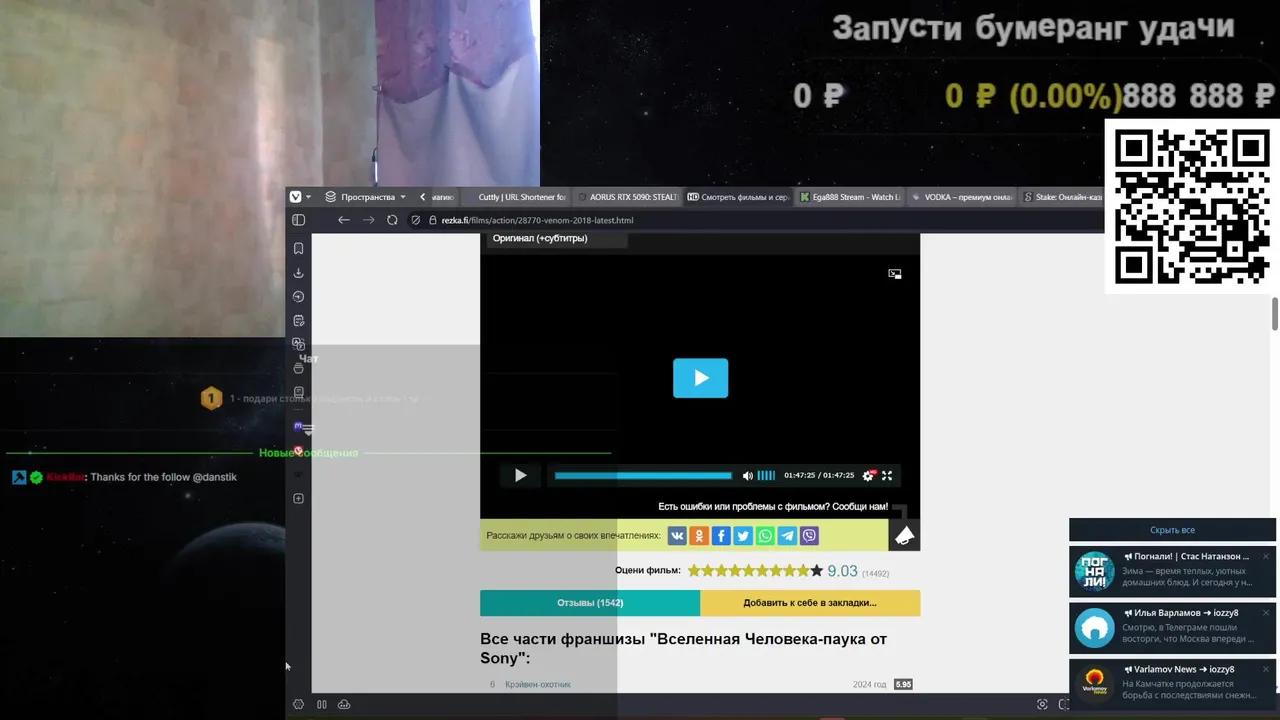Open the Пространства workspaces dropdown
The height and width of the screenshot is (720, 1280).
pyautogui.click(x=365, y=197)
